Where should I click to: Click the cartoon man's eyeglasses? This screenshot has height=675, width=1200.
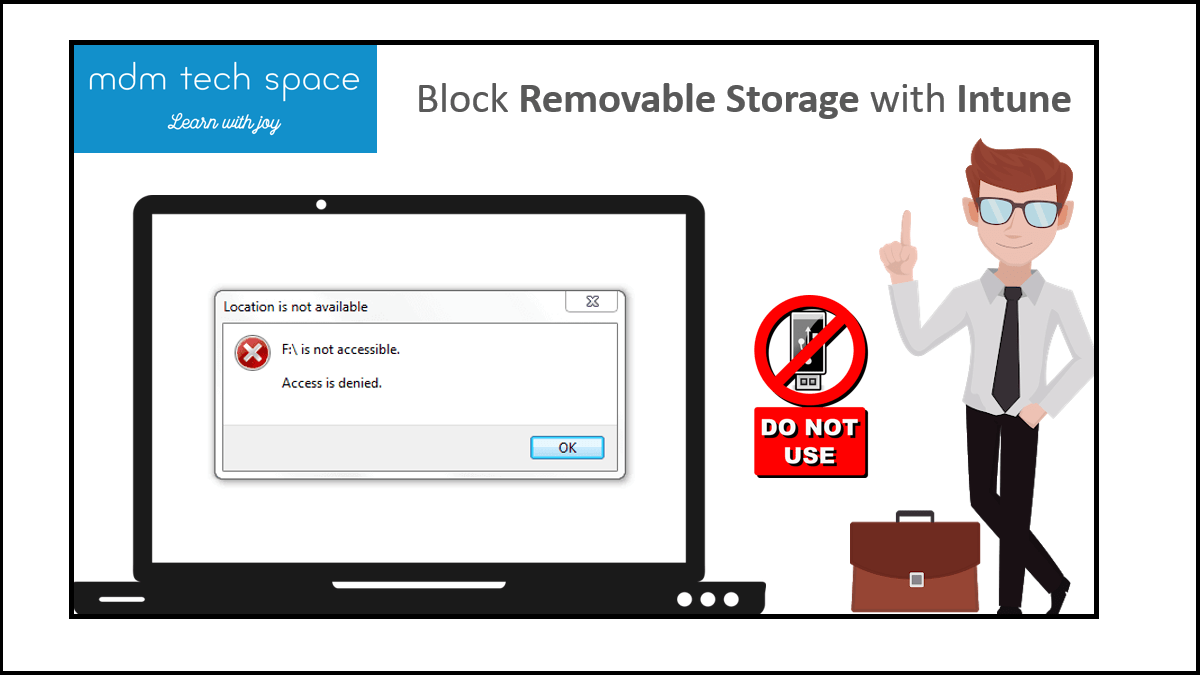(1018, 210)
